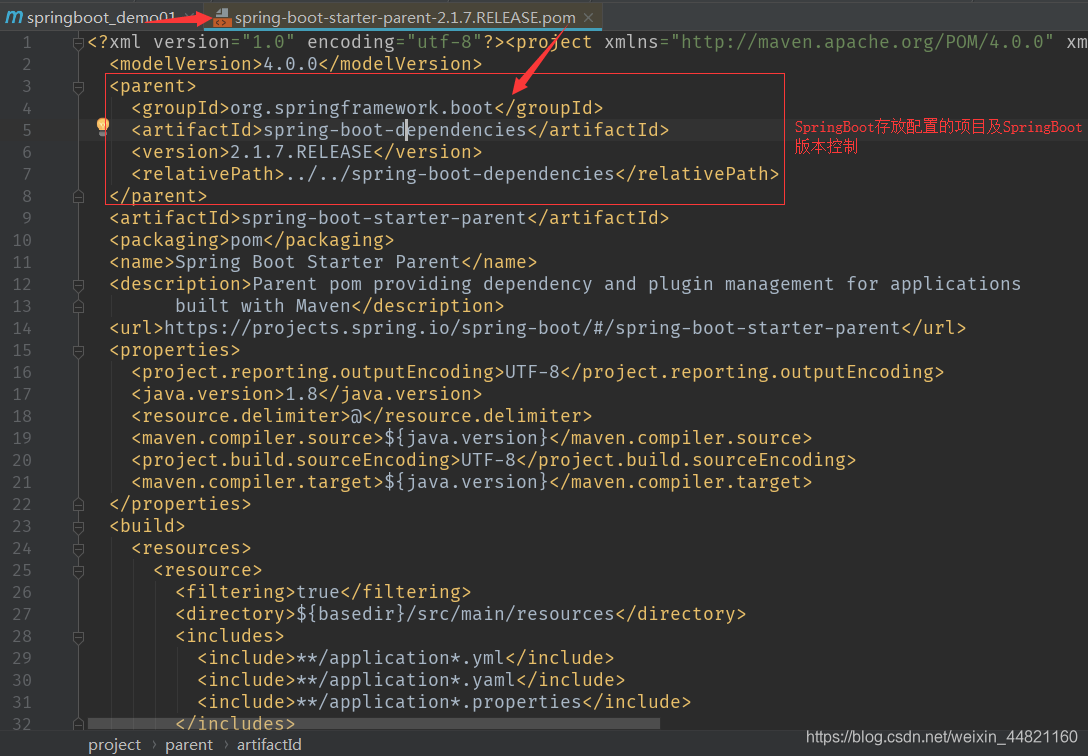Close the spring-boot-starter-parent-2.1.7.RELEASE.pom tab

coord(588,17)
